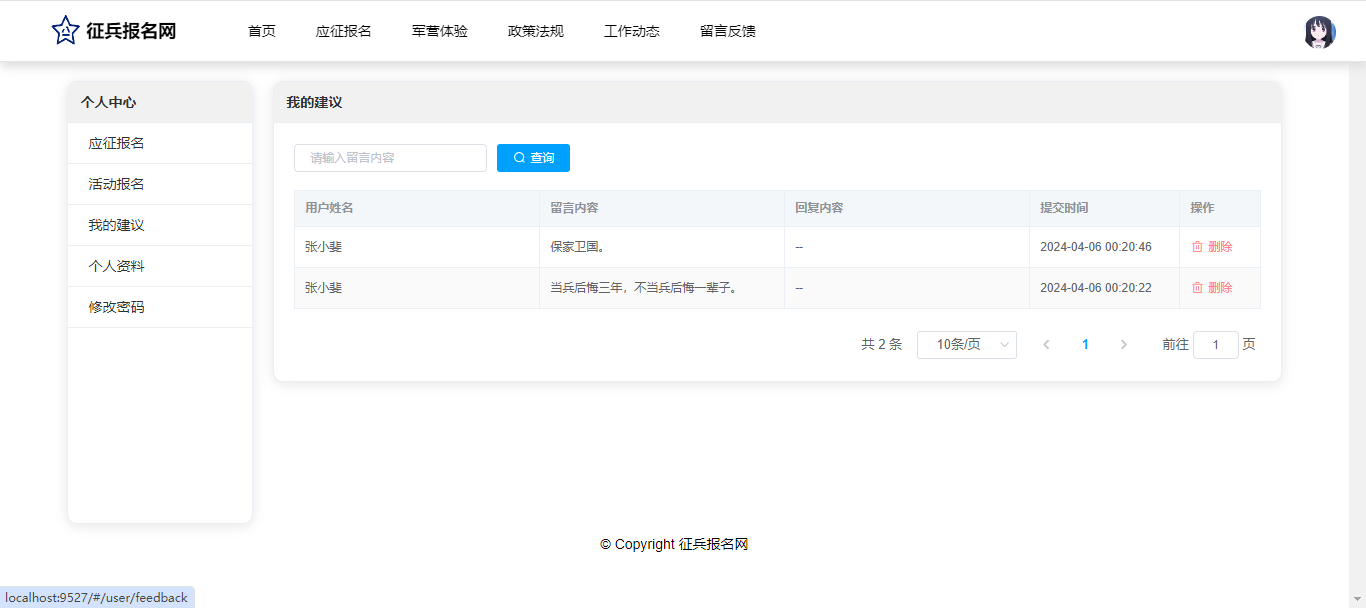Click the page jump number field

(1215, 345)
